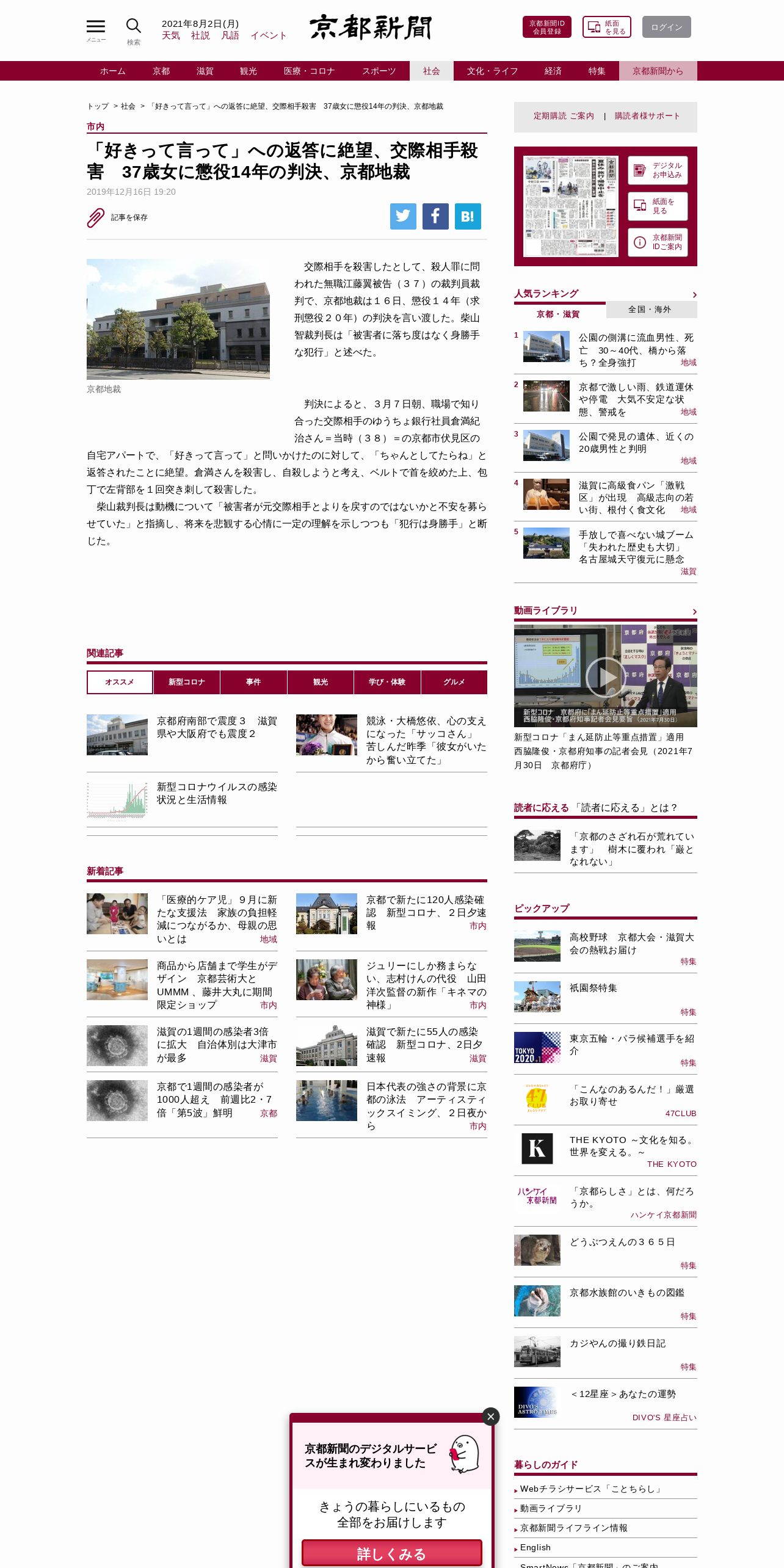Select the グルメ related-articles tab
This screenshot has width=784, height=1568.
coord(454,682)
